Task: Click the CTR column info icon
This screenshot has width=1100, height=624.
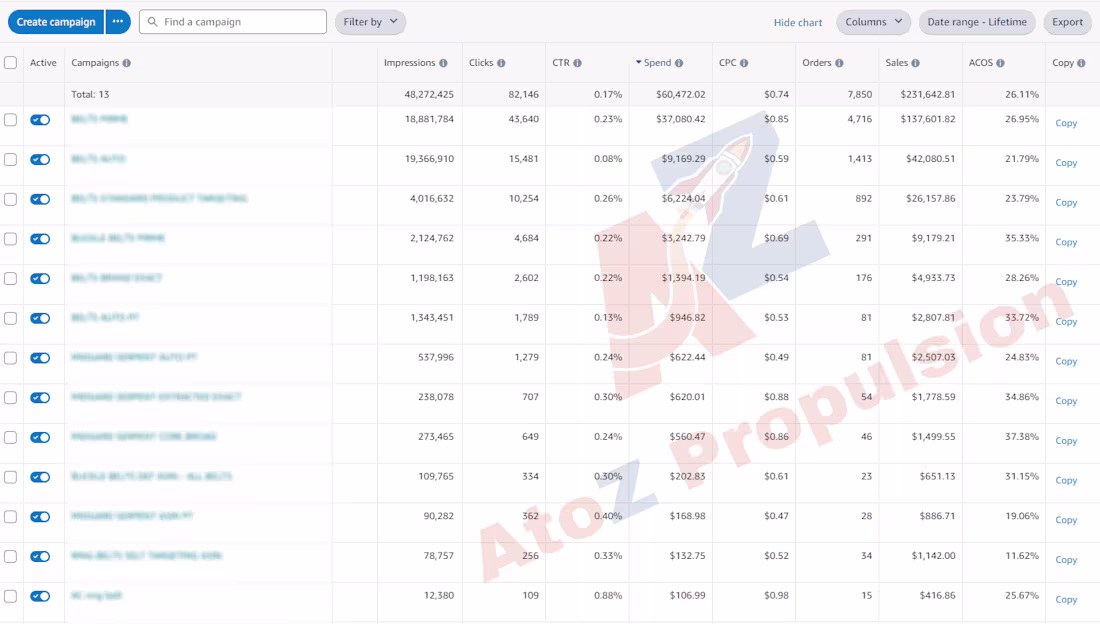Action: [577, 63]
